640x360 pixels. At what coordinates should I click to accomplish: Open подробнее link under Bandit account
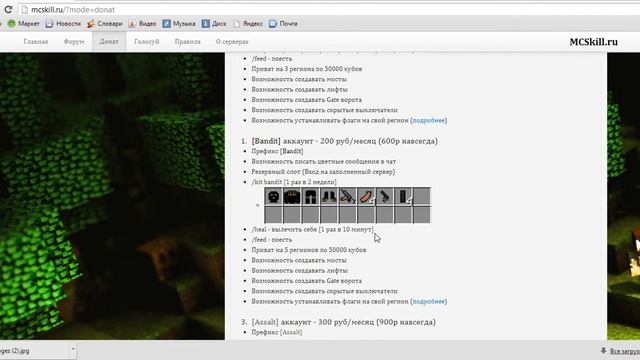(x=429, y=301)
